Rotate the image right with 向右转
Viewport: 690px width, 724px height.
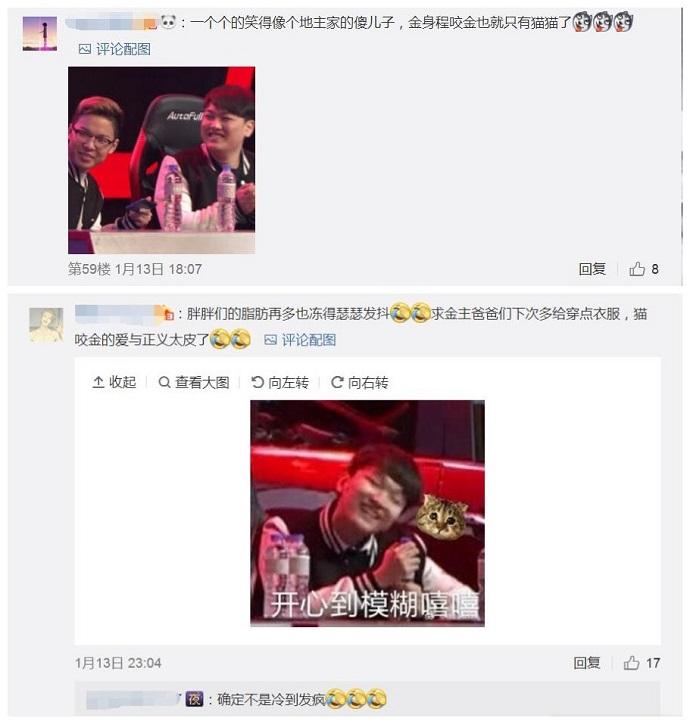point(360,382)
